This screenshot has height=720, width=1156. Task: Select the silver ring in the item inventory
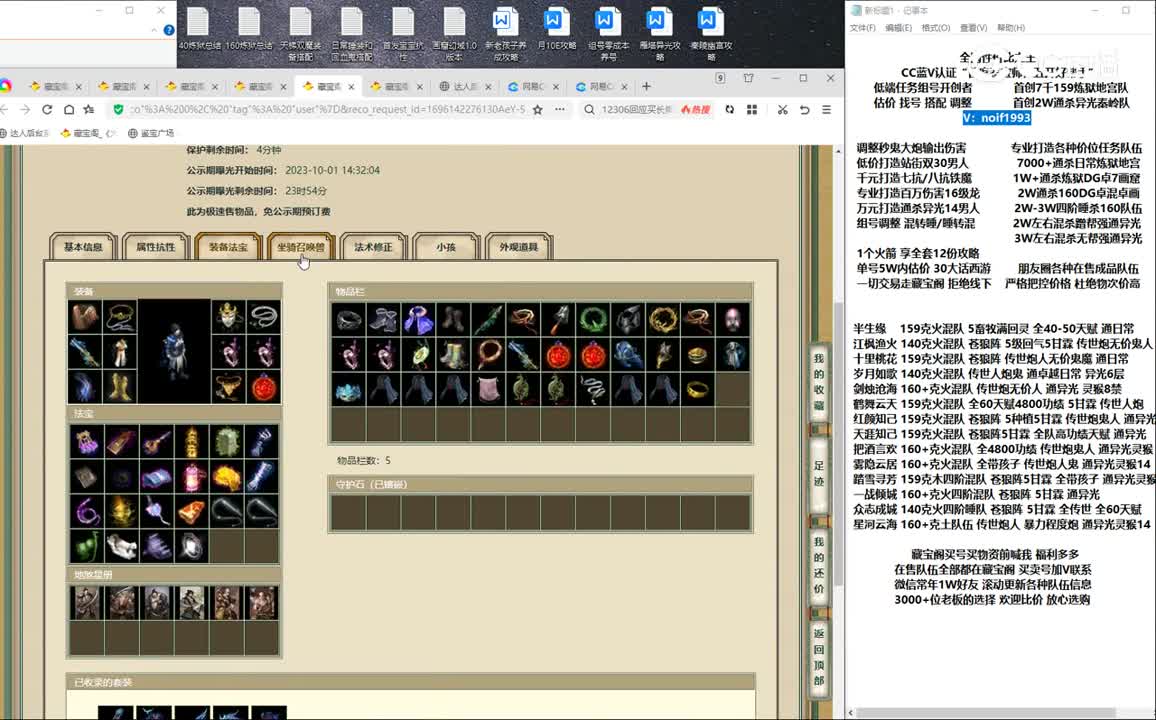pyautogui.click(x=349, y=320)
